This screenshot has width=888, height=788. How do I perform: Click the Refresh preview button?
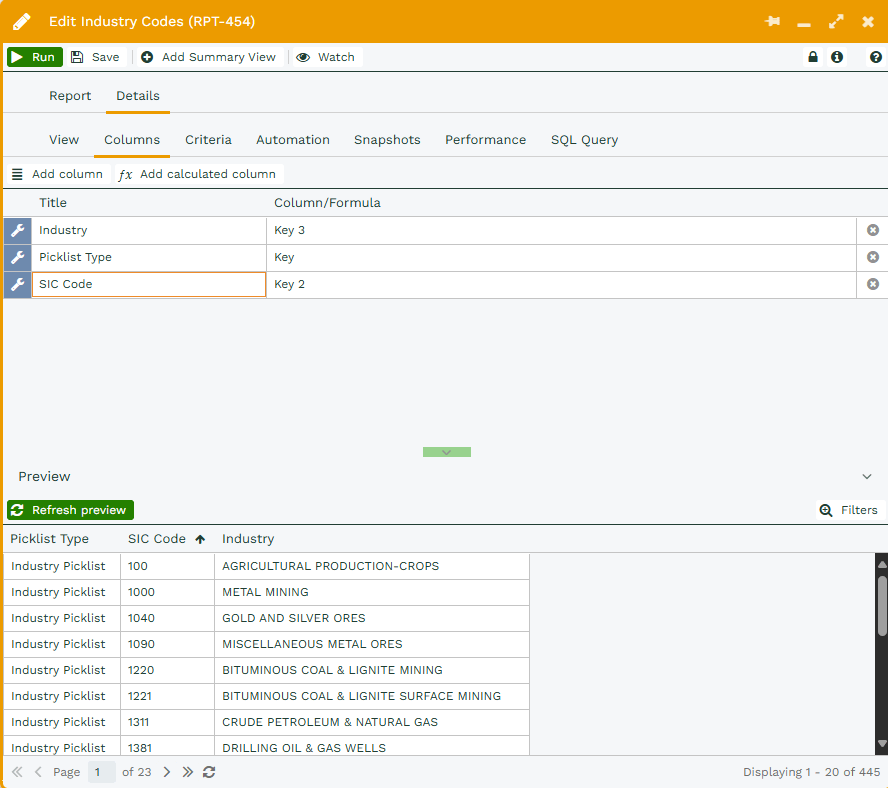coord(70,510)
